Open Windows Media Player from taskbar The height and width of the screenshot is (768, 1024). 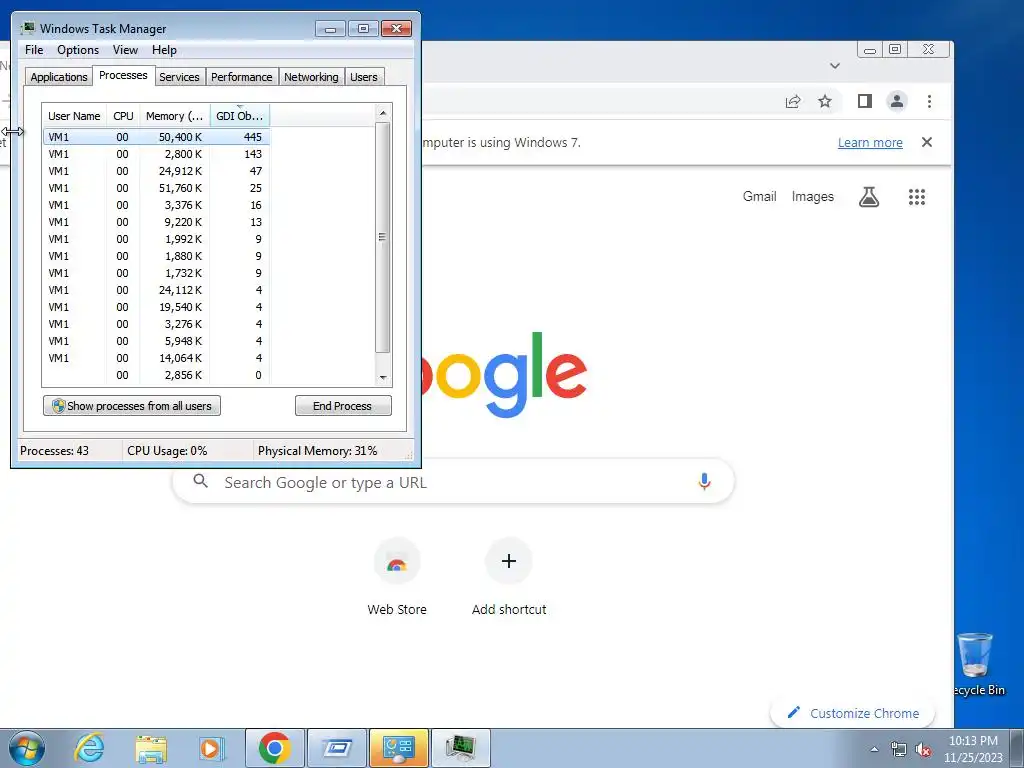coord(211,748)
